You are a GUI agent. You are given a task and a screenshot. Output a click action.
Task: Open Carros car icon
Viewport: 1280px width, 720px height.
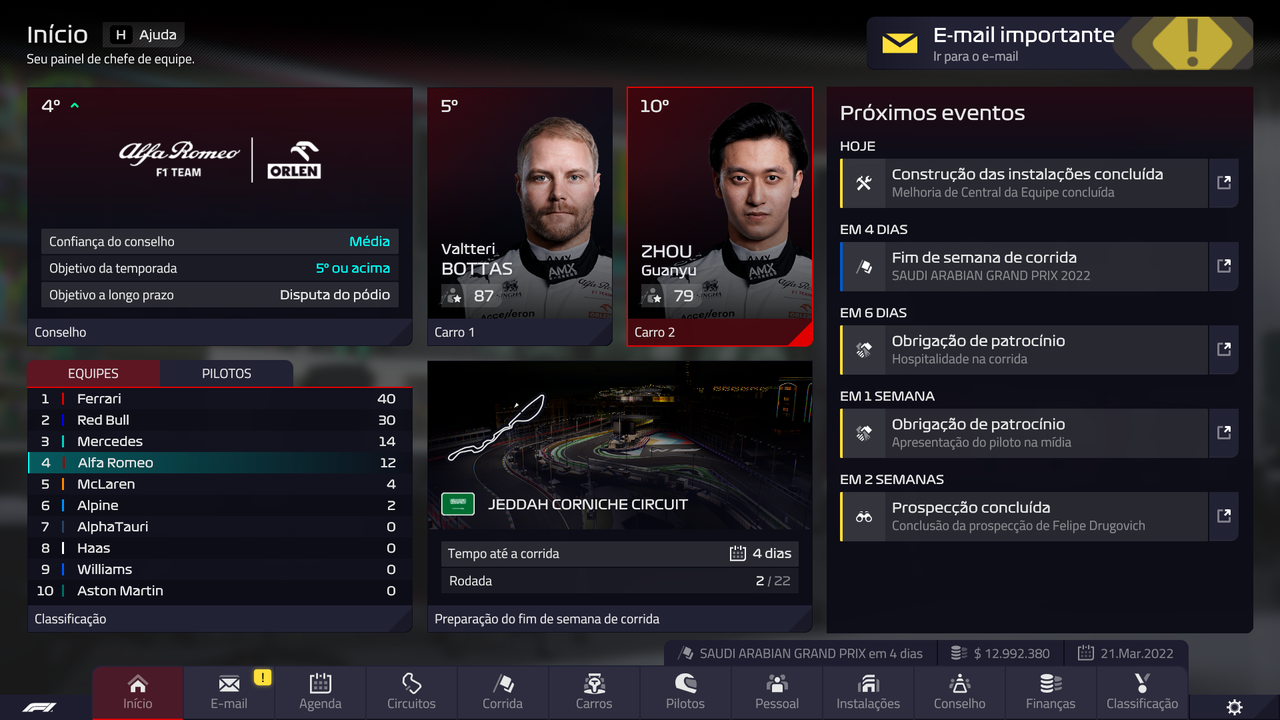point(594,684)
